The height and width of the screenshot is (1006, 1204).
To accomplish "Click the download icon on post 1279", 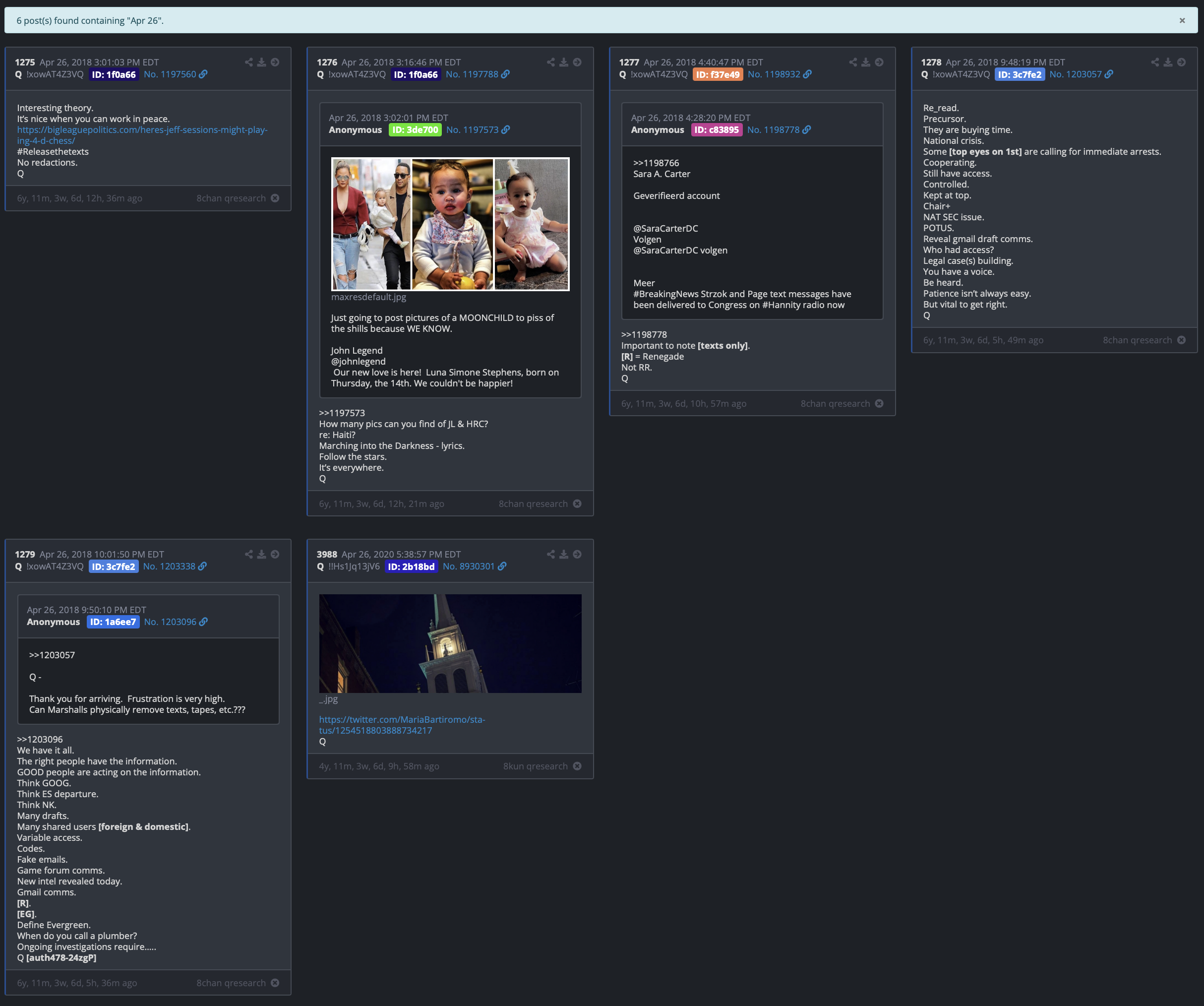I will coord(261,554).
